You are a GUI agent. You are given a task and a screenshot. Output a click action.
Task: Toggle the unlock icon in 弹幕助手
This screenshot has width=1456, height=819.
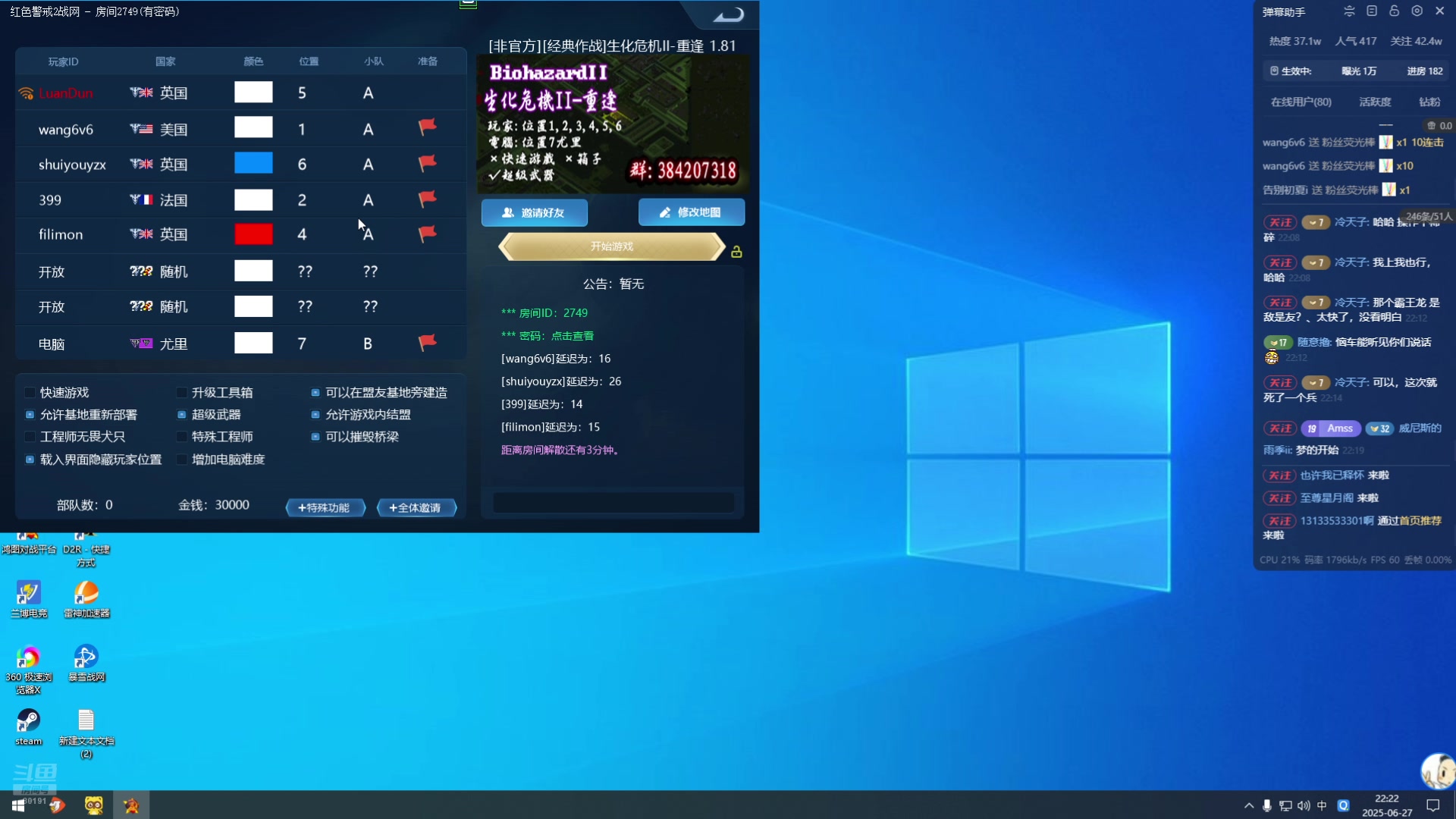tap(1394, 11)
